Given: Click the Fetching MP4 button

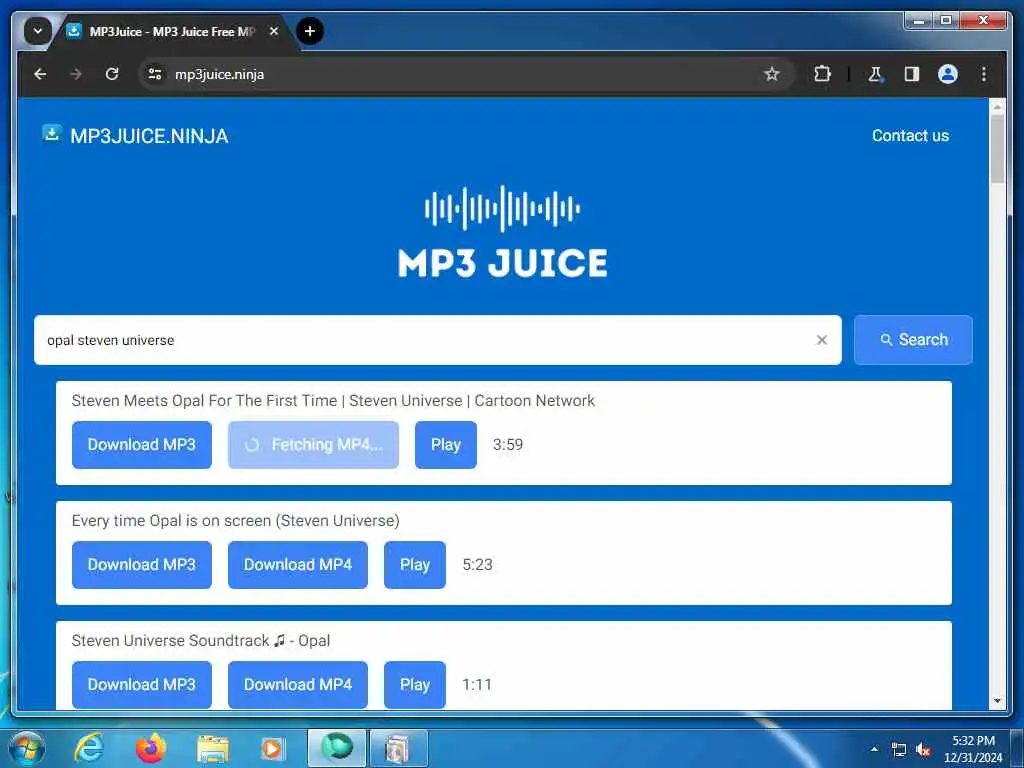Looking at the screenshot, I should tap(313, 445).
